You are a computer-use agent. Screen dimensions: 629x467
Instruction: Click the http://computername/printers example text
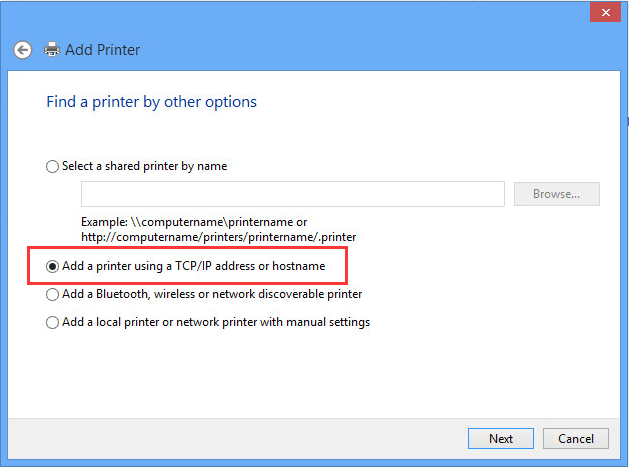(218, 237)
